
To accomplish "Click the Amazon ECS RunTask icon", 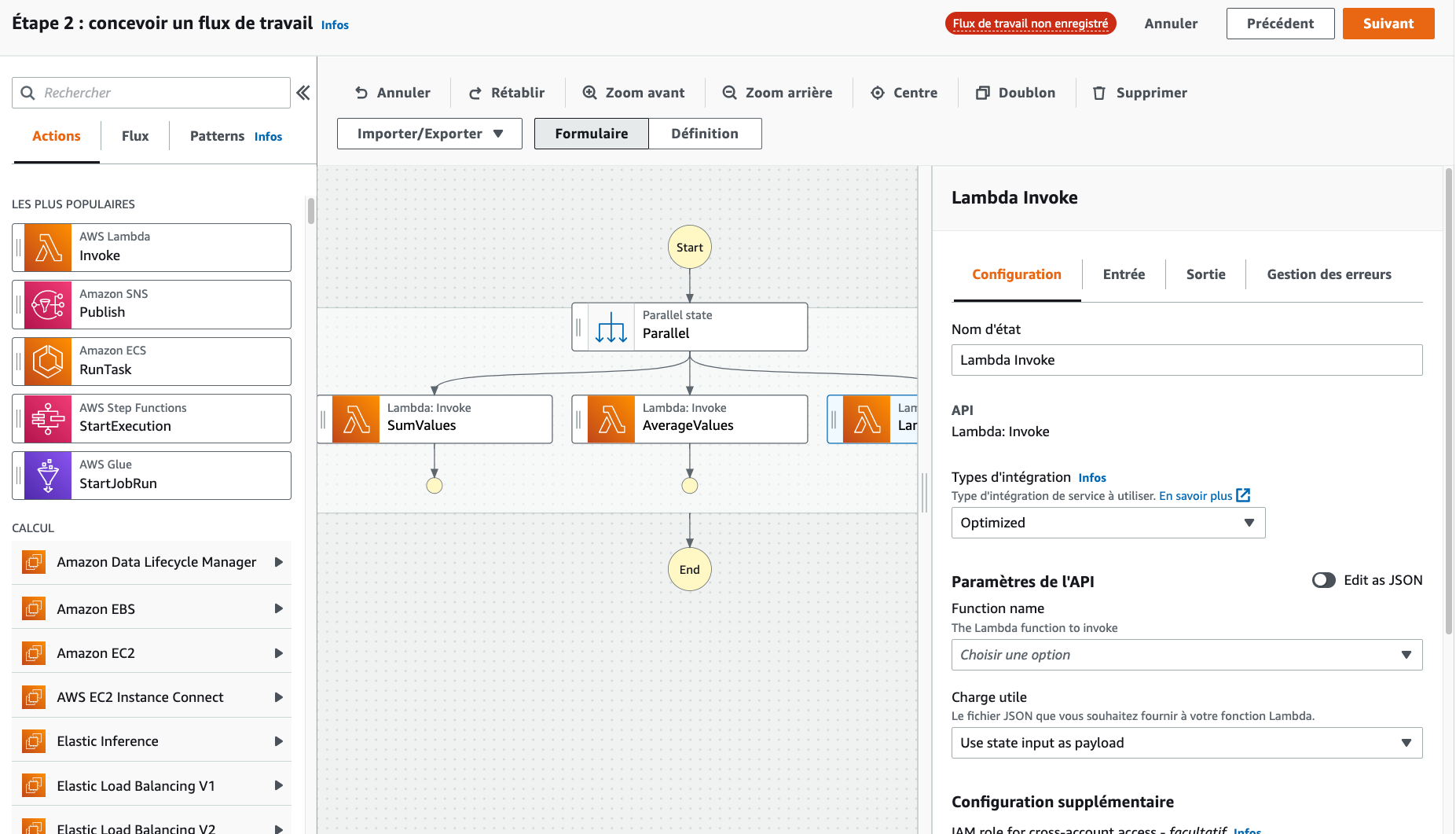I will (48, 362).
